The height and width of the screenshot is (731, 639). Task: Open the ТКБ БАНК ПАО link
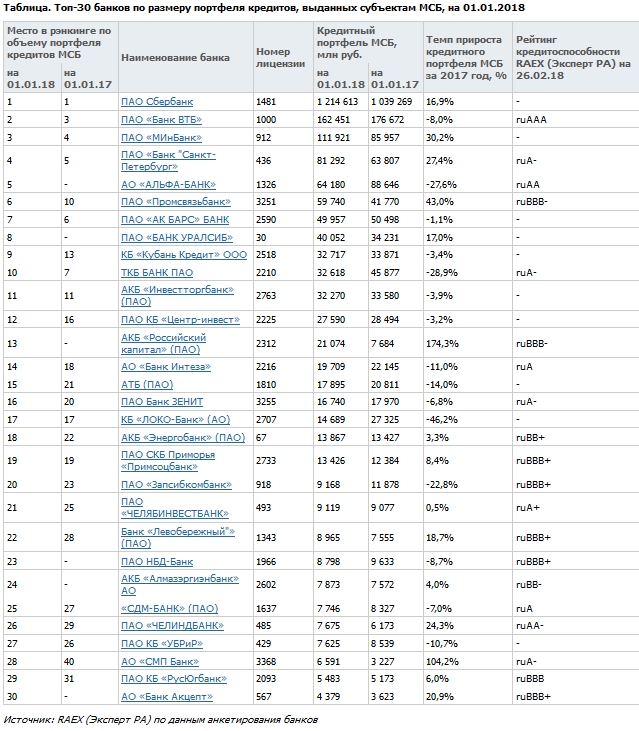click(x=157, y=271)
